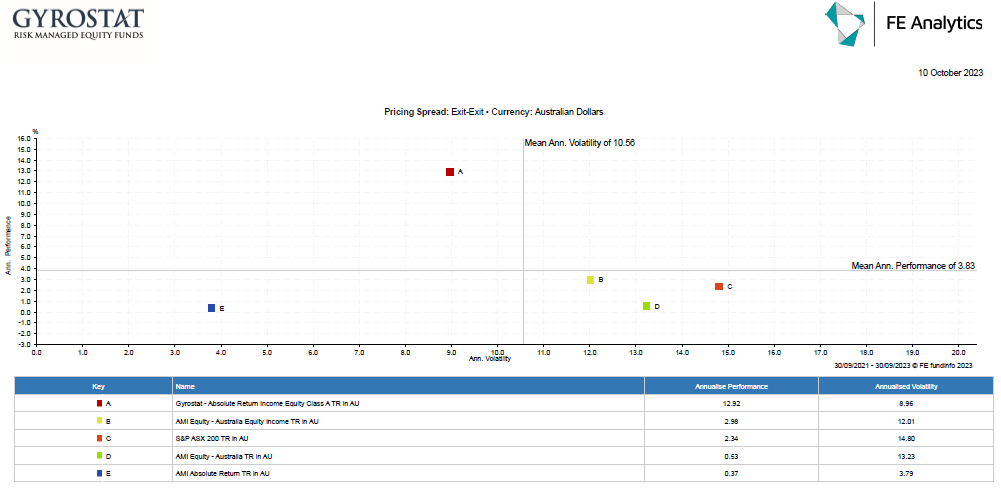Select orange data point C on chart
Viewport: 1001px width, 491px height.
(x=719, y=287)
